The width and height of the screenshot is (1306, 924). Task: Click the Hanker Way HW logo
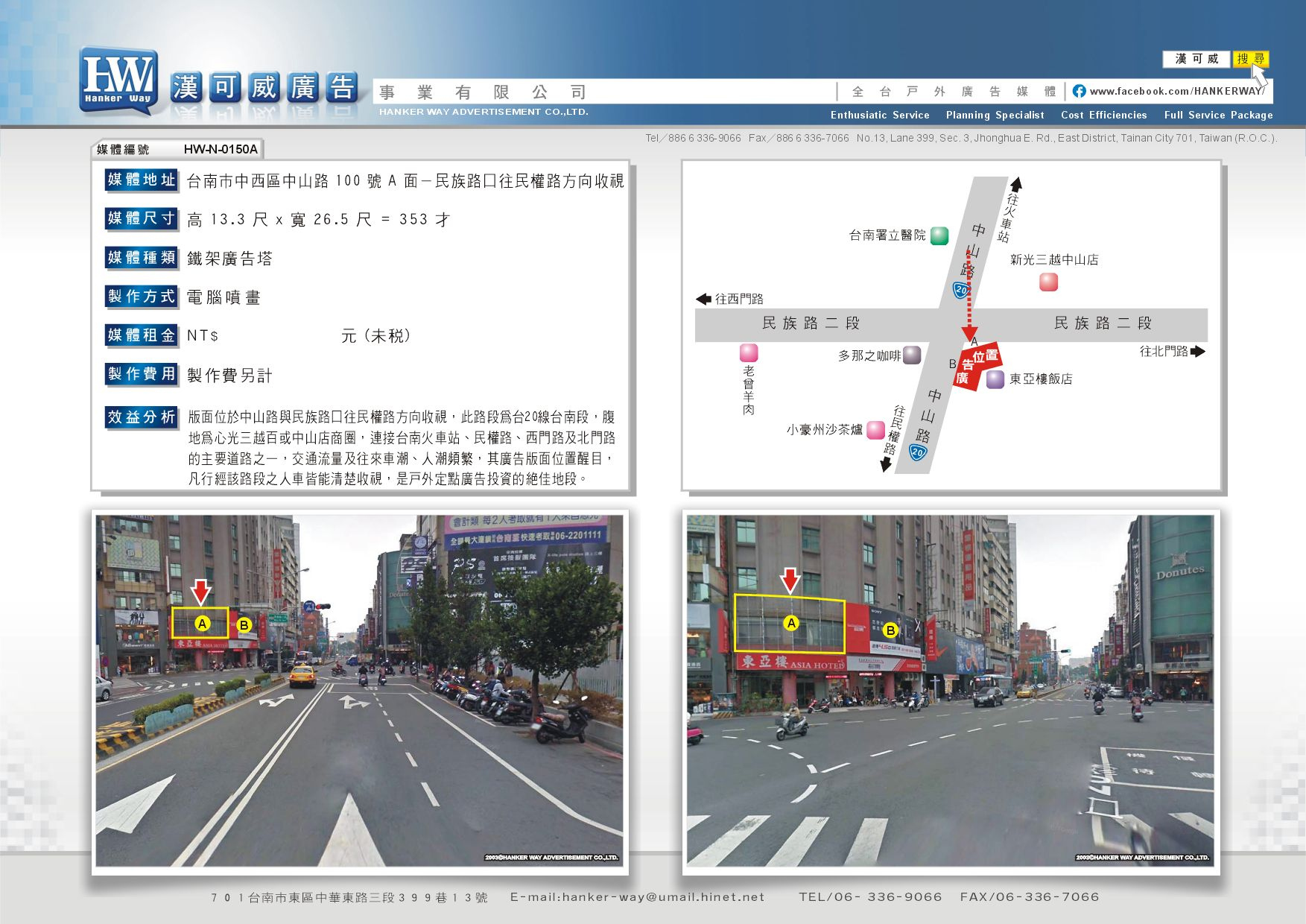pos(119,81)
